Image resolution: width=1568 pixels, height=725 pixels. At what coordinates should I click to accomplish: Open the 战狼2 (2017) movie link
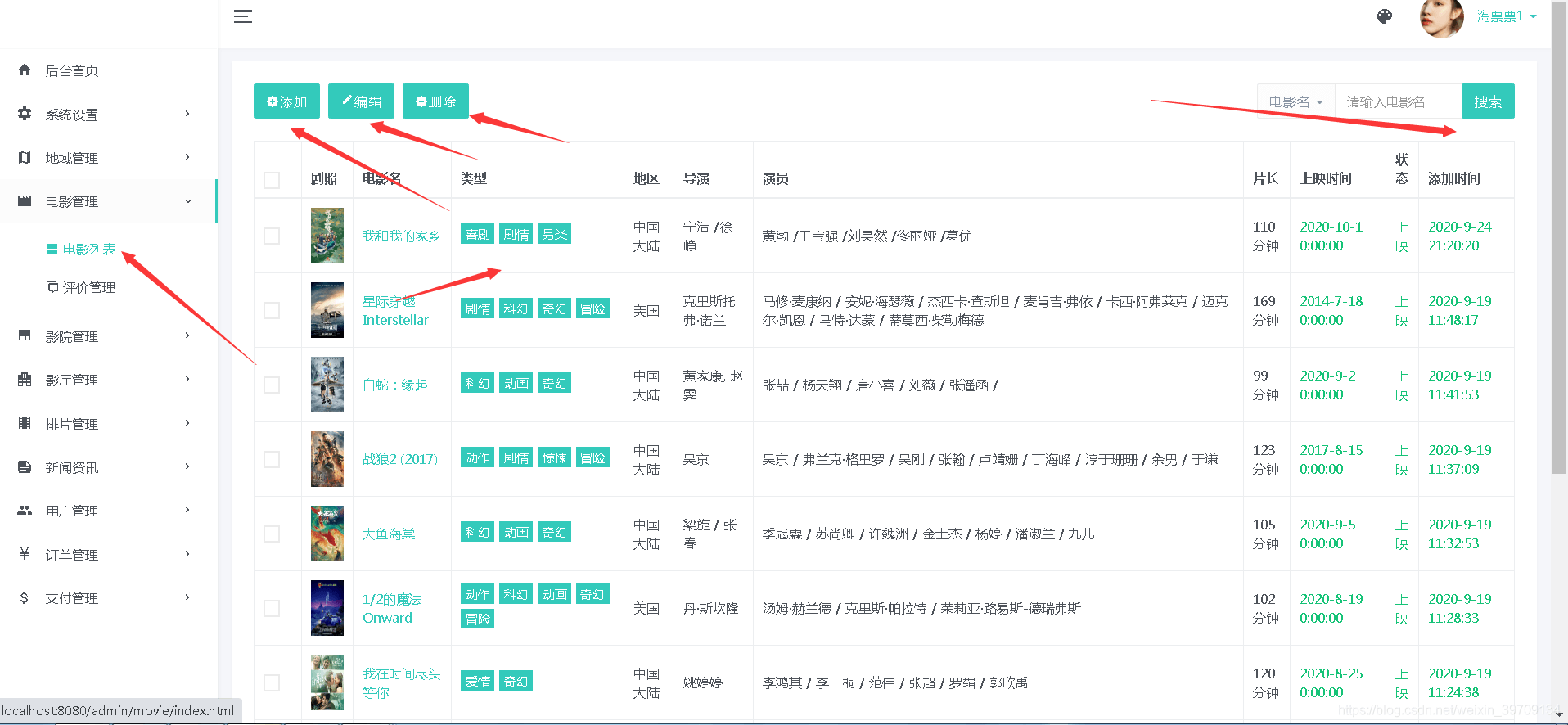tap(400, 459)
